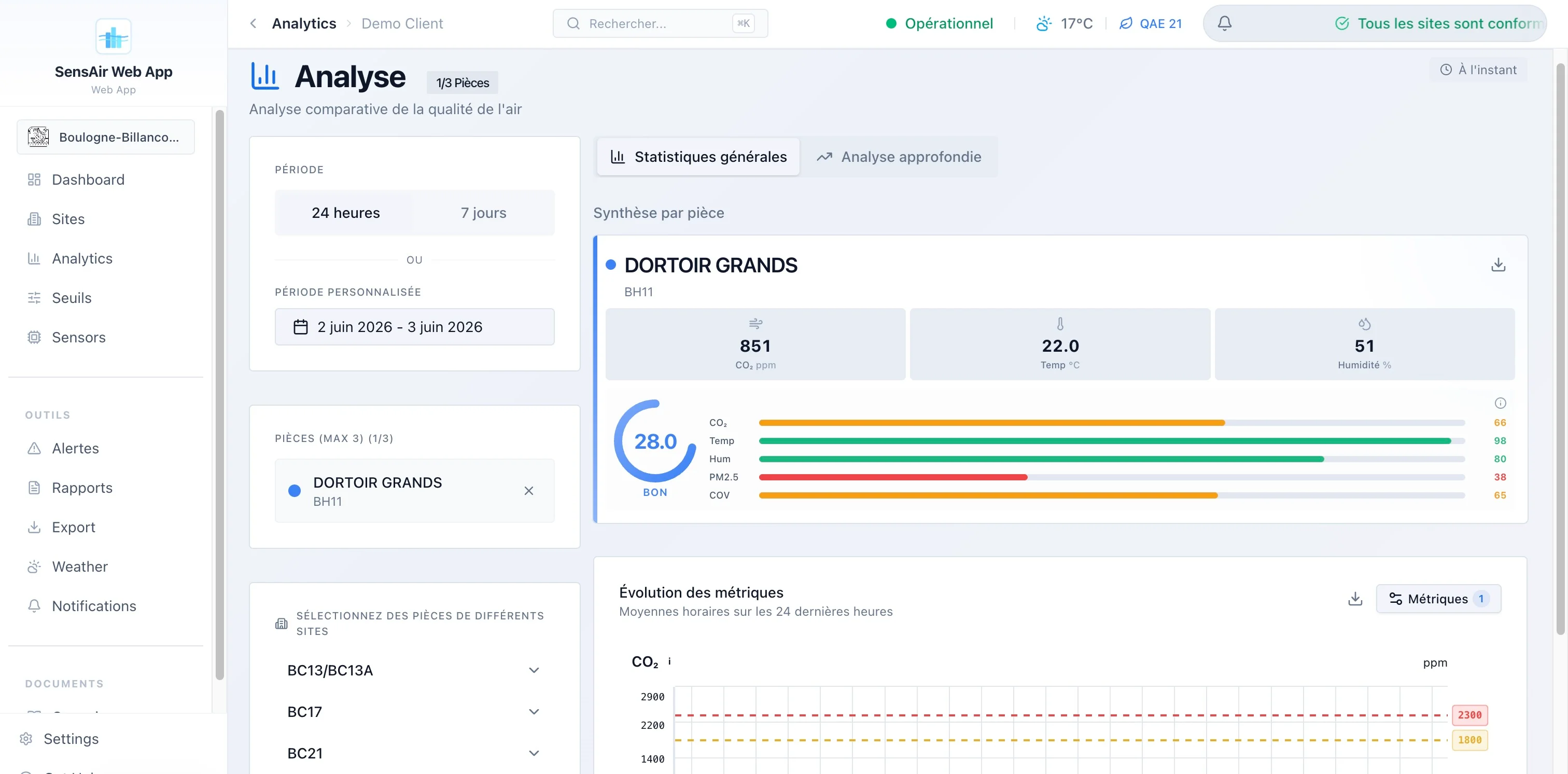The height and width of the screenshot is (774, 1568).
Task: Select the 24 heures period
Action: point(345,213)
